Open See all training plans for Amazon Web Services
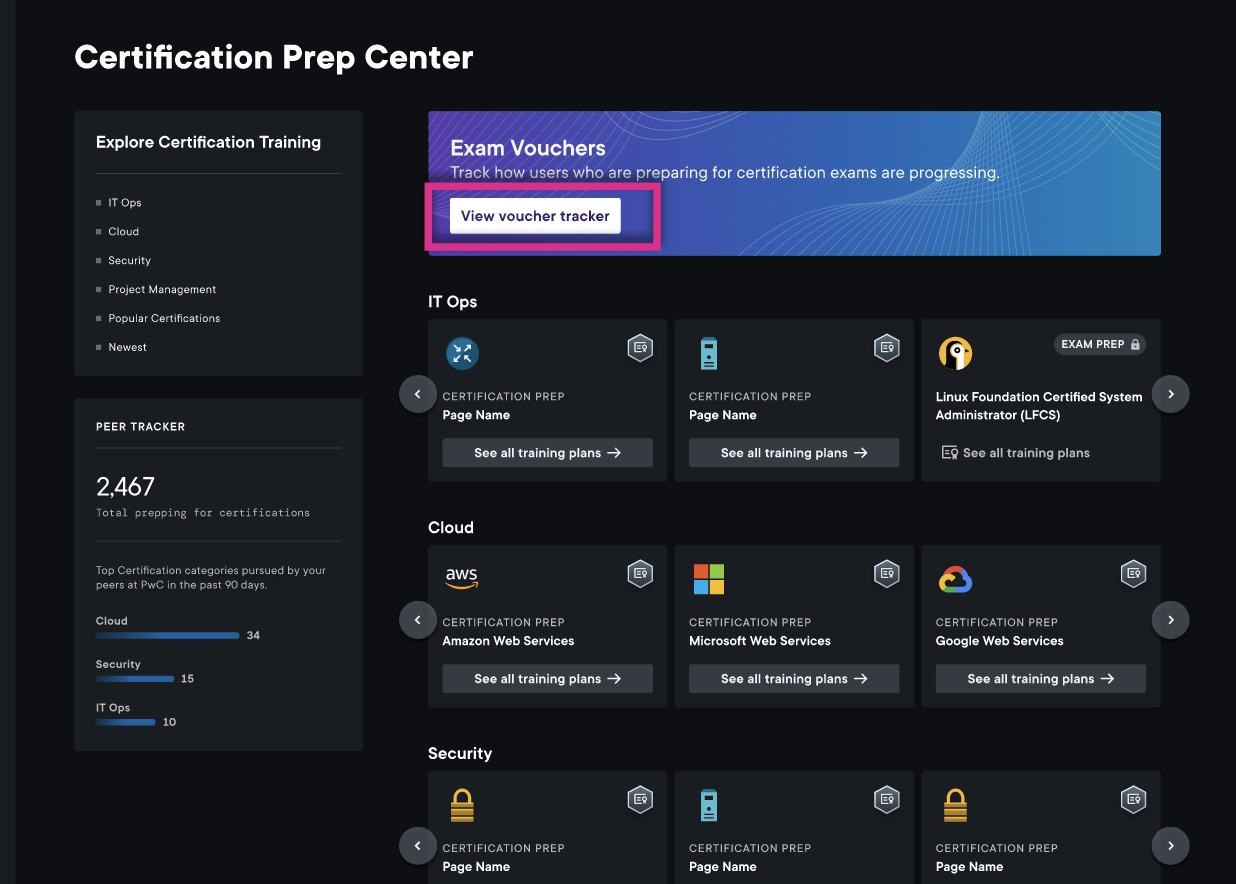1236x884 pixels. (x=548, y=679)
